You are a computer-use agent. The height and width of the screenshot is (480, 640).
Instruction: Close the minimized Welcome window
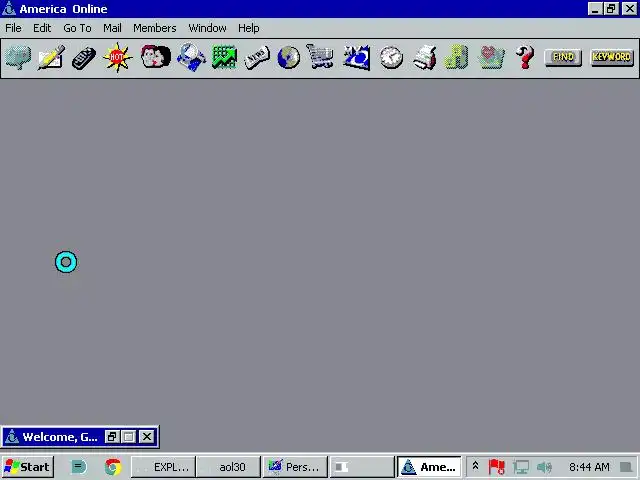[x=147, y=437]
